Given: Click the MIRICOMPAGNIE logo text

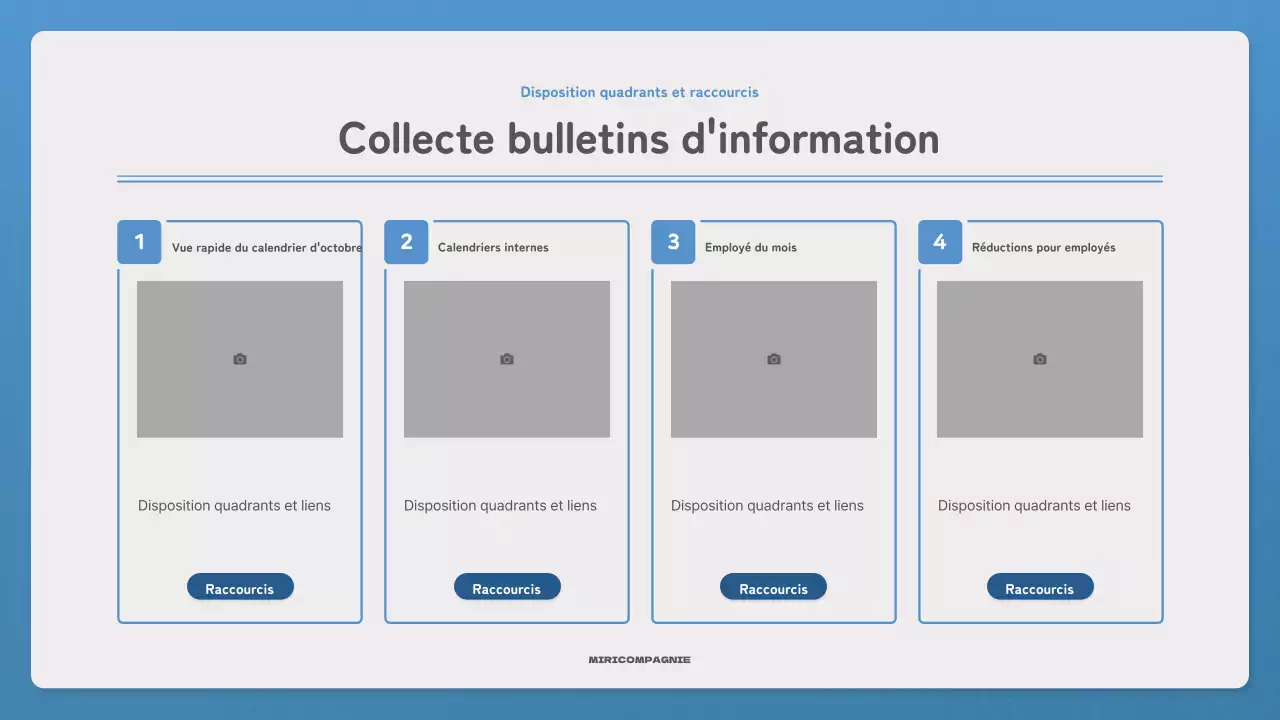Looking at the screenshot, I should (639, 659).
